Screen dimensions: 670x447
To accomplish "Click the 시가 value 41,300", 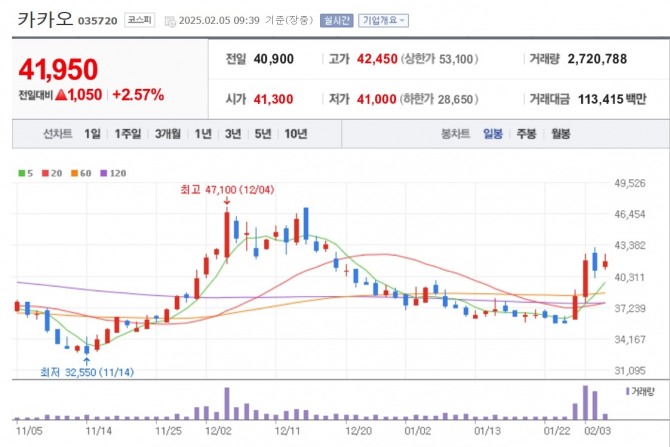I will [273, 99].
